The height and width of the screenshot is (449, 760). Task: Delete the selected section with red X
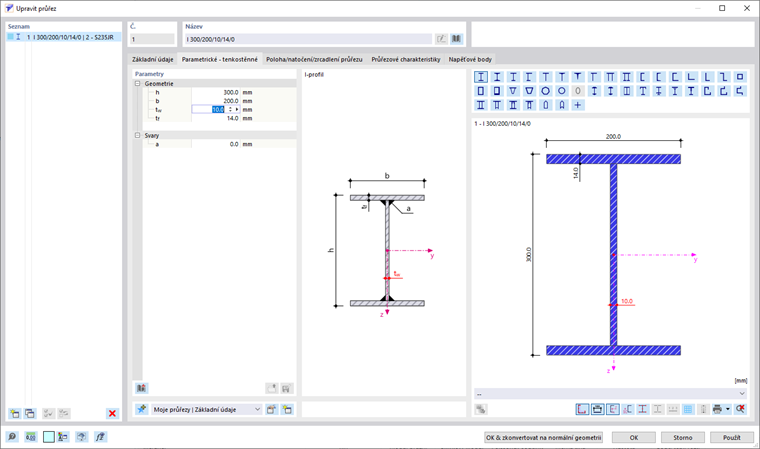coord(112,413)
